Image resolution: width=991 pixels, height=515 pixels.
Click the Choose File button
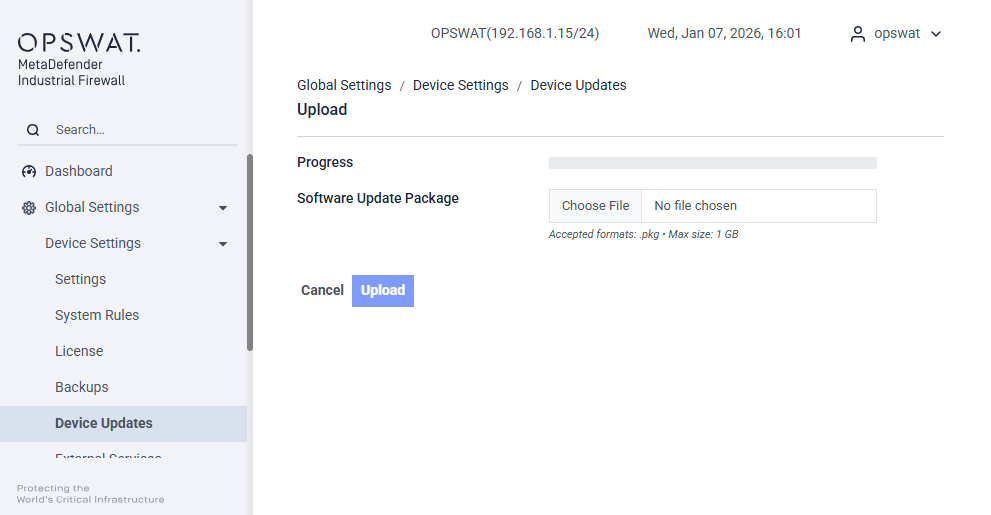pyautogui.click(x=595, y=206)
